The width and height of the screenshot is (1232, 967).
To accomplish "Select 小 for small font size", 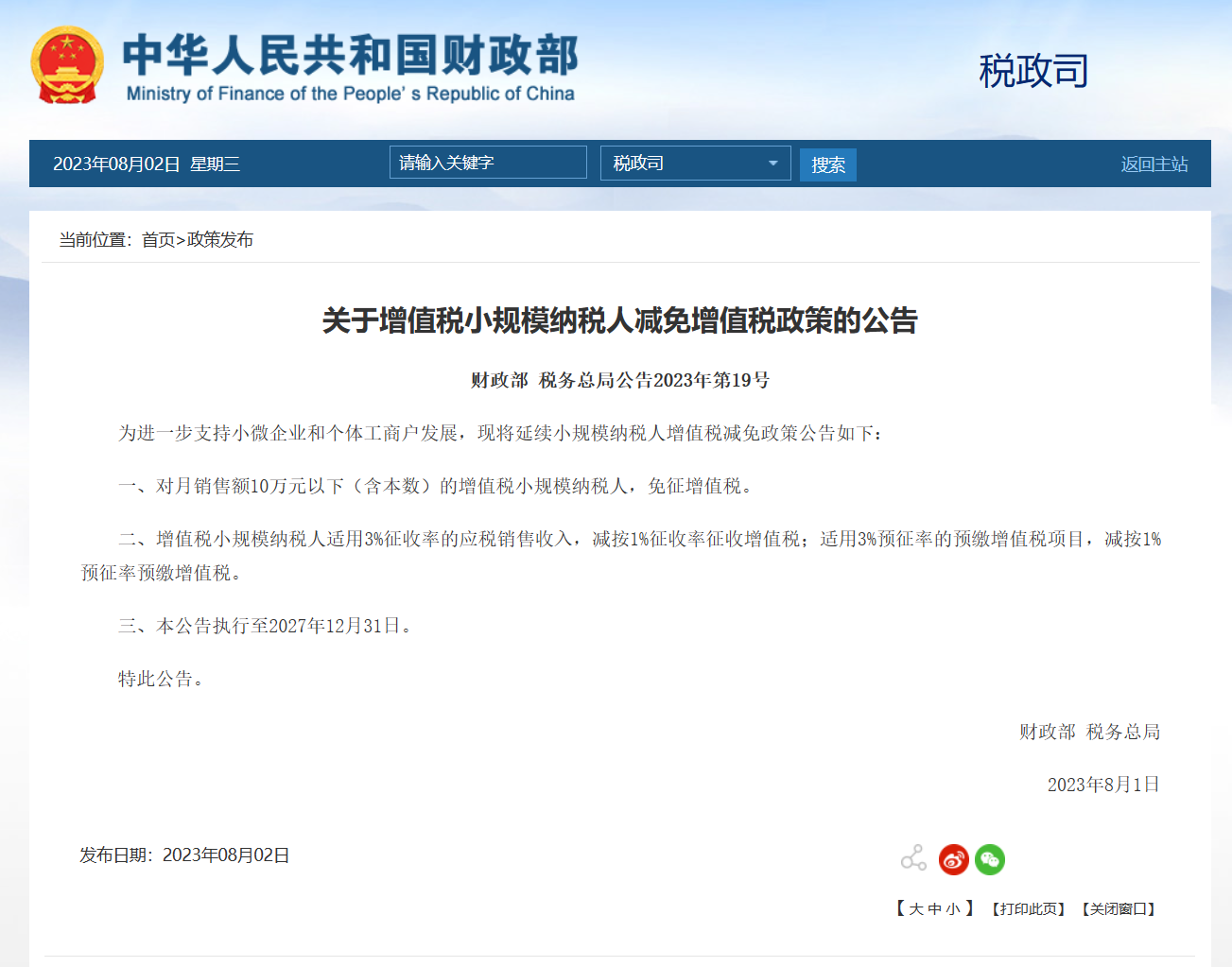I will 955,908.
